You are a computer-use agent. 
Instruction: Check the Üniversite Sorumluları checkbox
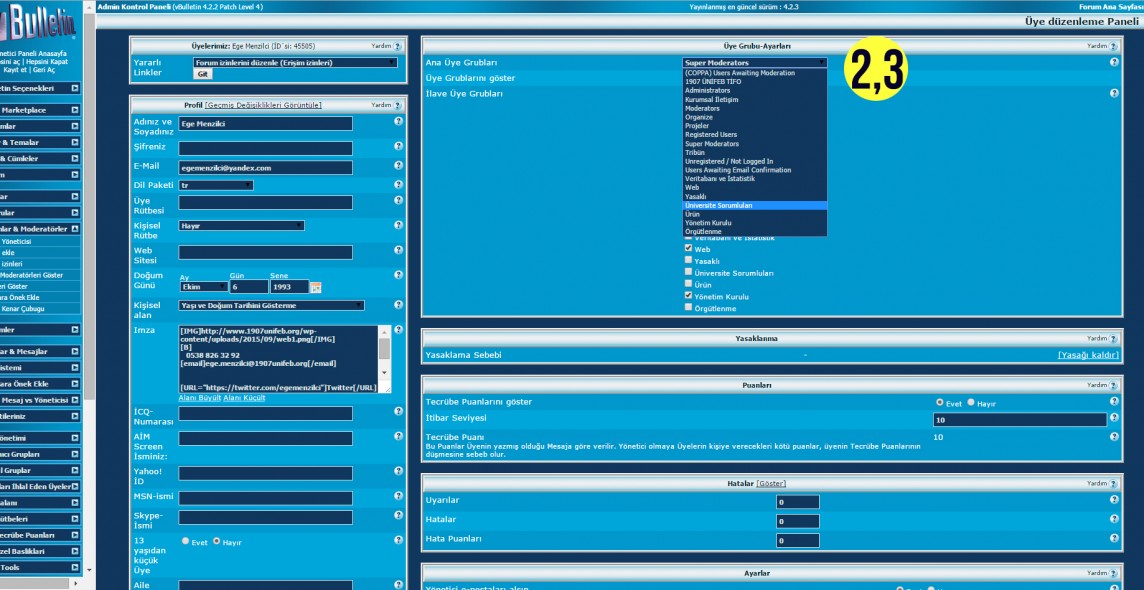(x=688, y=272)
